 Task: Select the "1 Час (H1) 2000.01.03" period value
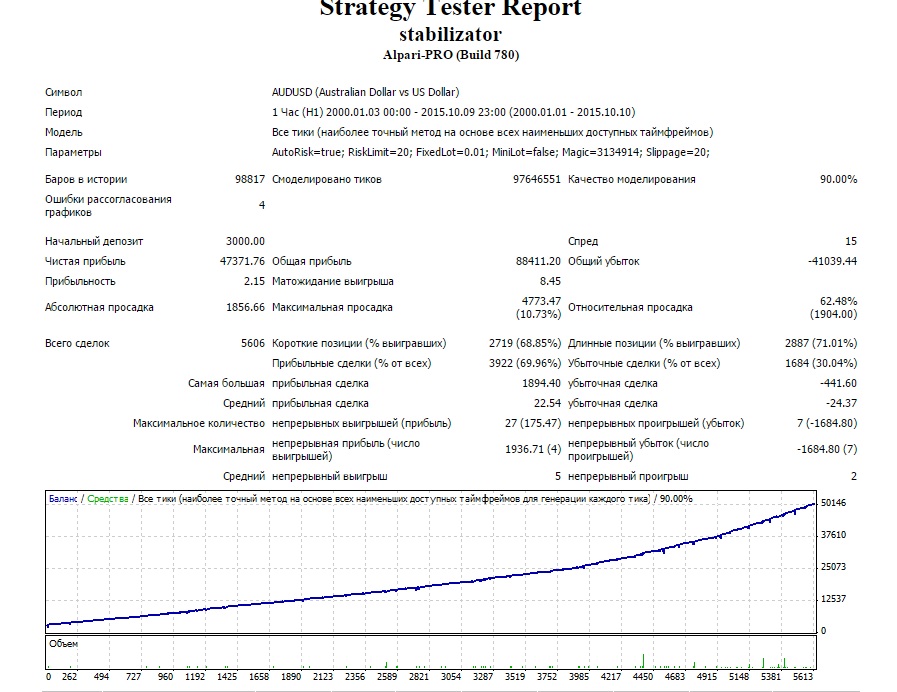coord(454,112)
